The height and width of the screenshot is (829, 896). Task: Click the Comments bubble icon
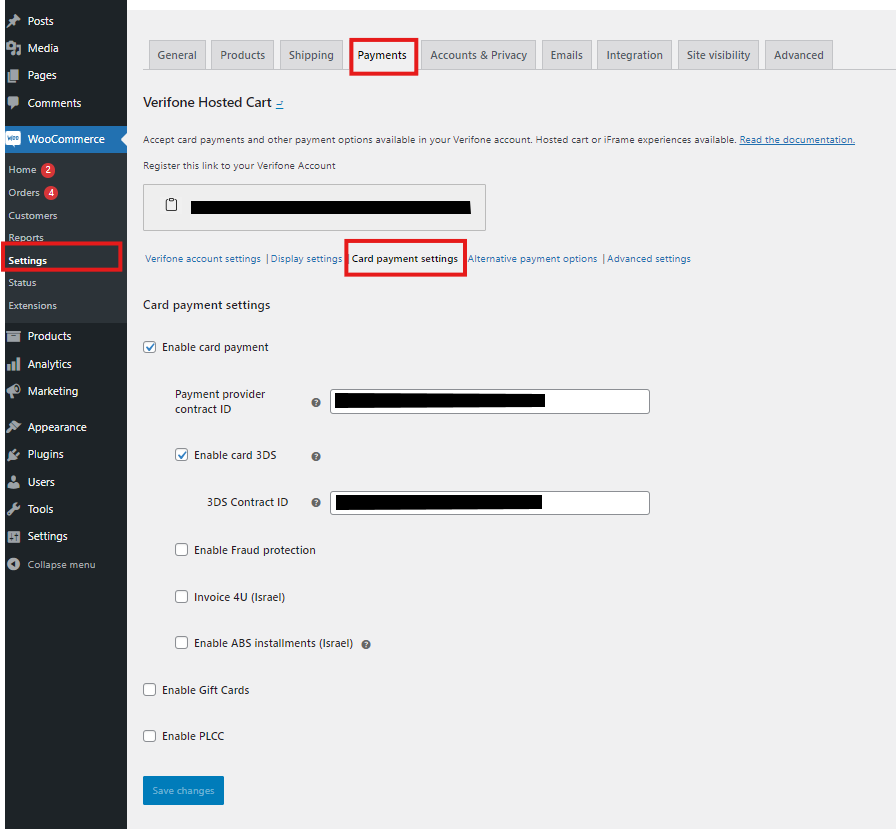click(x=14, y=103)
